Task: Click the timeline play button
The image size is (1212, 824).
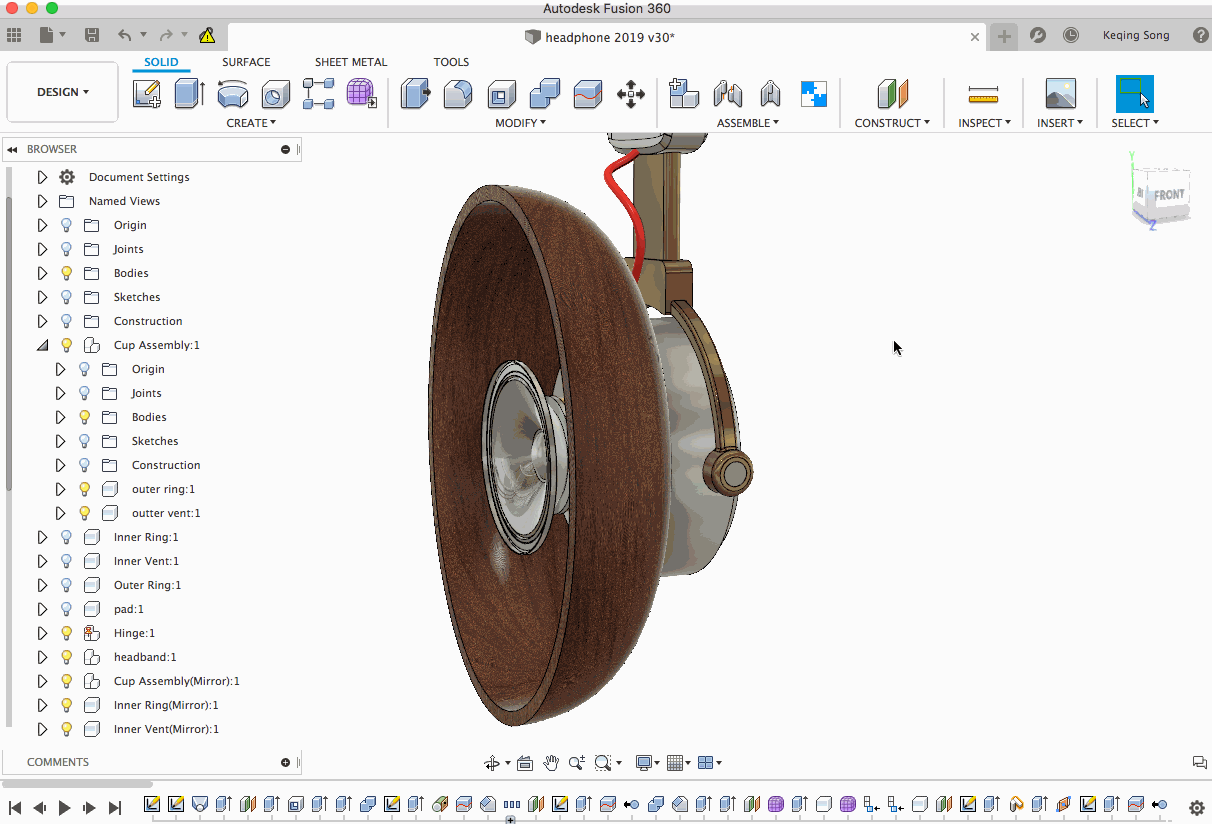Action: [x=65, y=808]
